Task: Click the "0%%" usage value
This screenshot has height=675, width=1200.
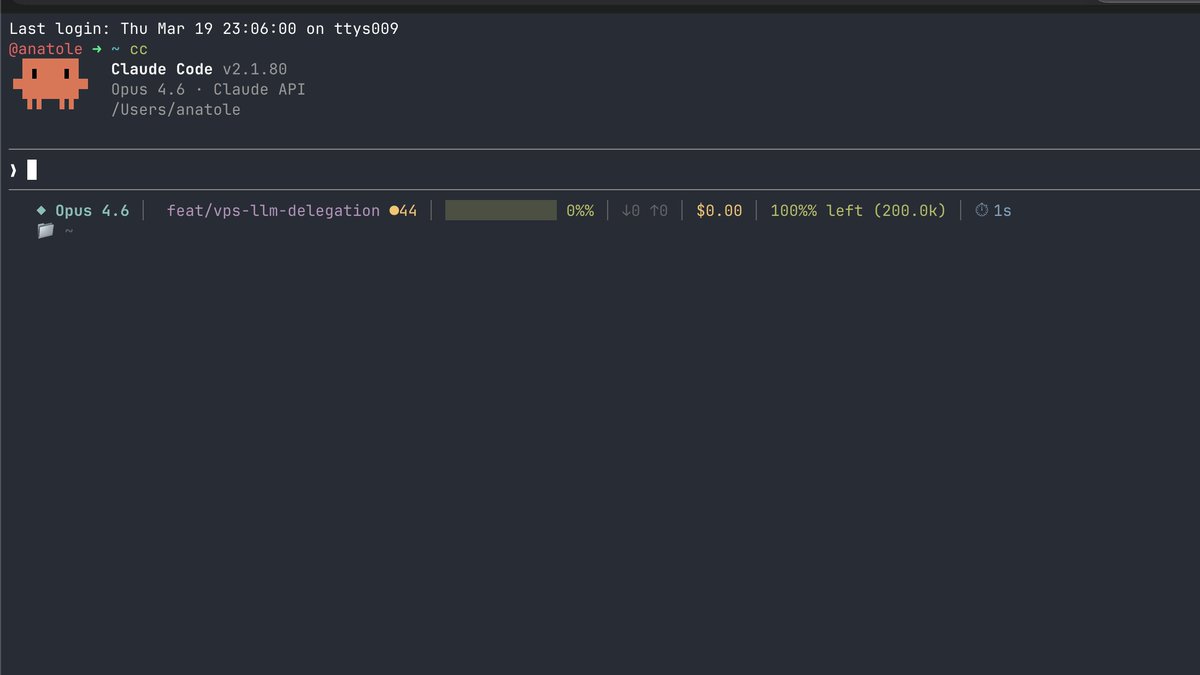Action: pyautogui.click(x=580, y=211)
